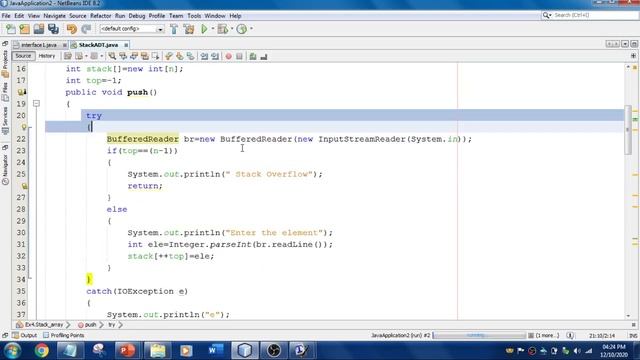Screen dimensions: 640x360
Task: Click the warning glyph at line 26
Action: pyautogui.click(x=24, y=186)
